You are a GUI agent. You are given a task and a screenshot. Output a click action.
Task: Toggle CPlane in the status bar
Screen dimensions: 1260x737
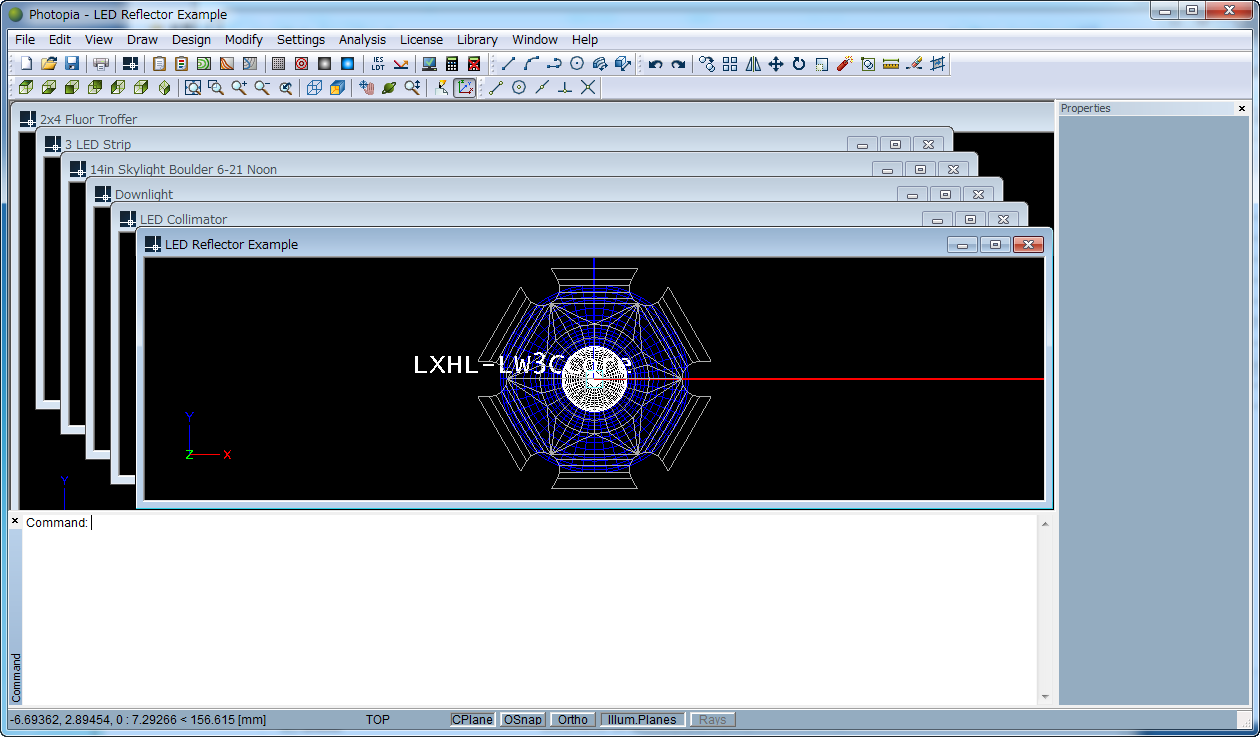tap(472, 719)
